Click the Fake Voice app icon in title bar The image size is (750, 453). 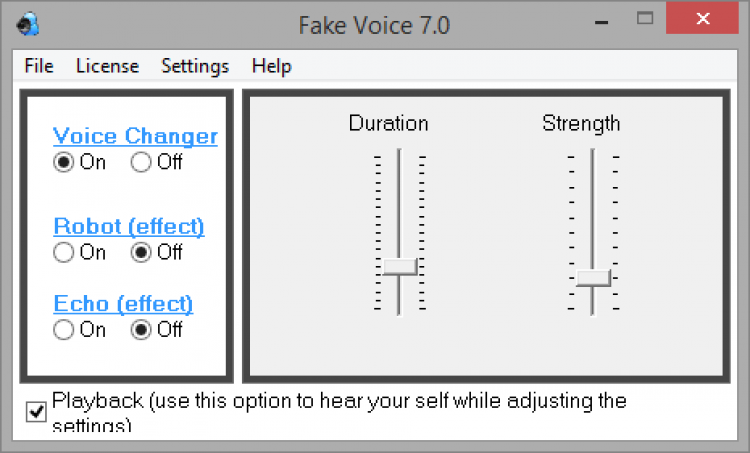coord(30,23)
